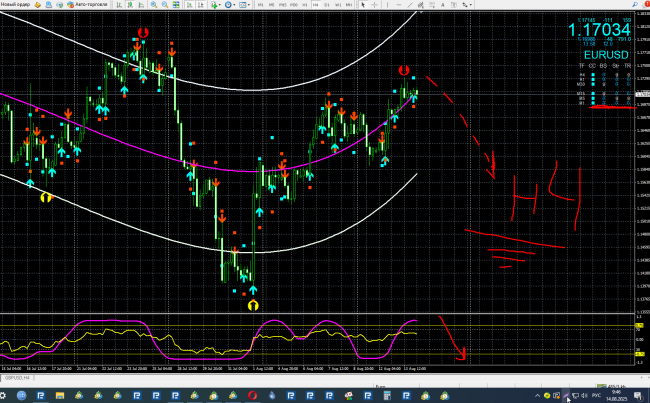650x403 pixels.
Task: Switch chart to H4 timeframe
Action: point(316,6)
